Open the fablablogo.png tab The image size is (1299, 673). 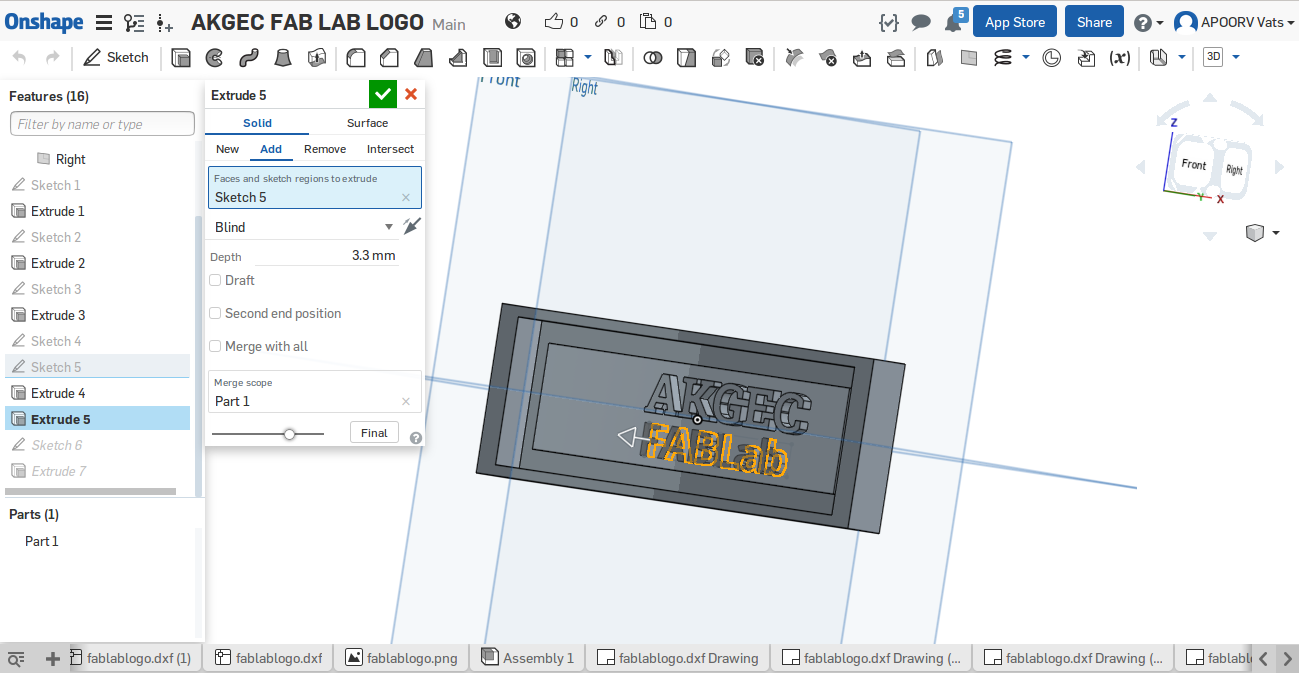coord(402,658)
